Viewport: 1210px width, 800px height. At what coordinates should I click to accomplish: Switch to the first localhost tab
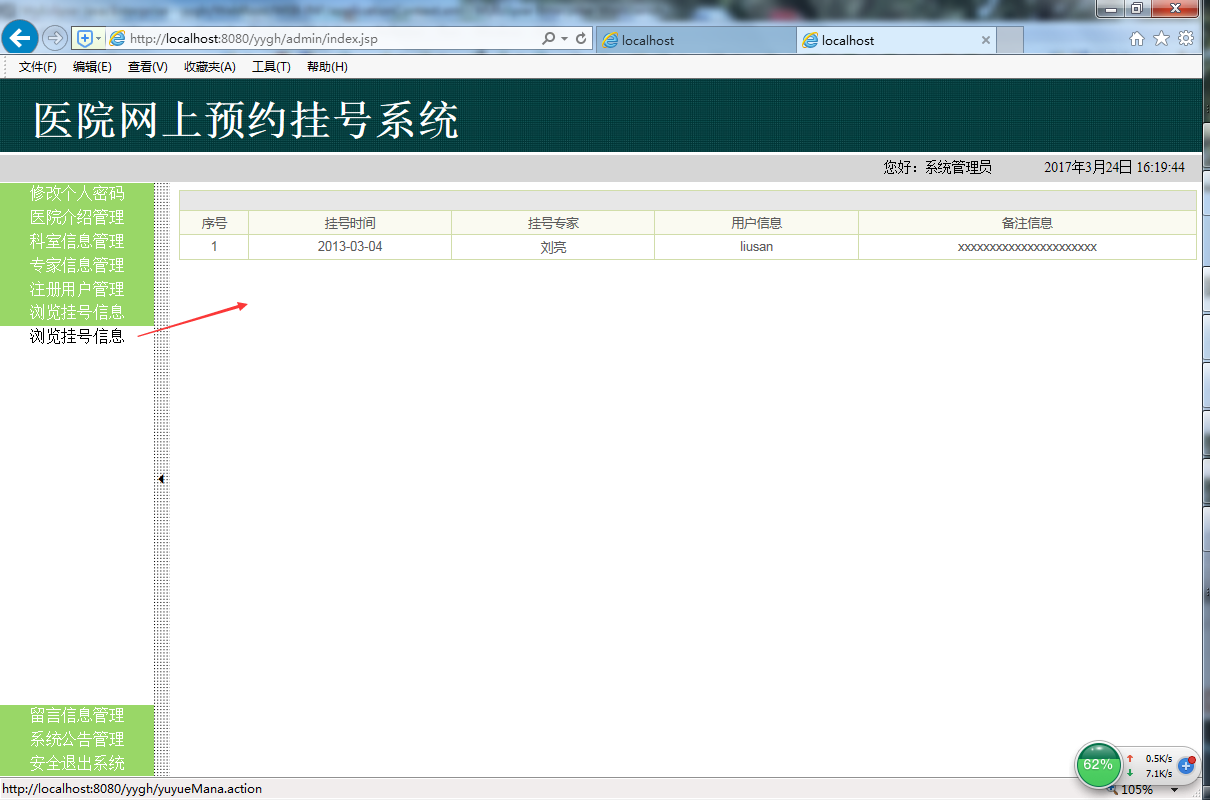(x=696, y=40)
